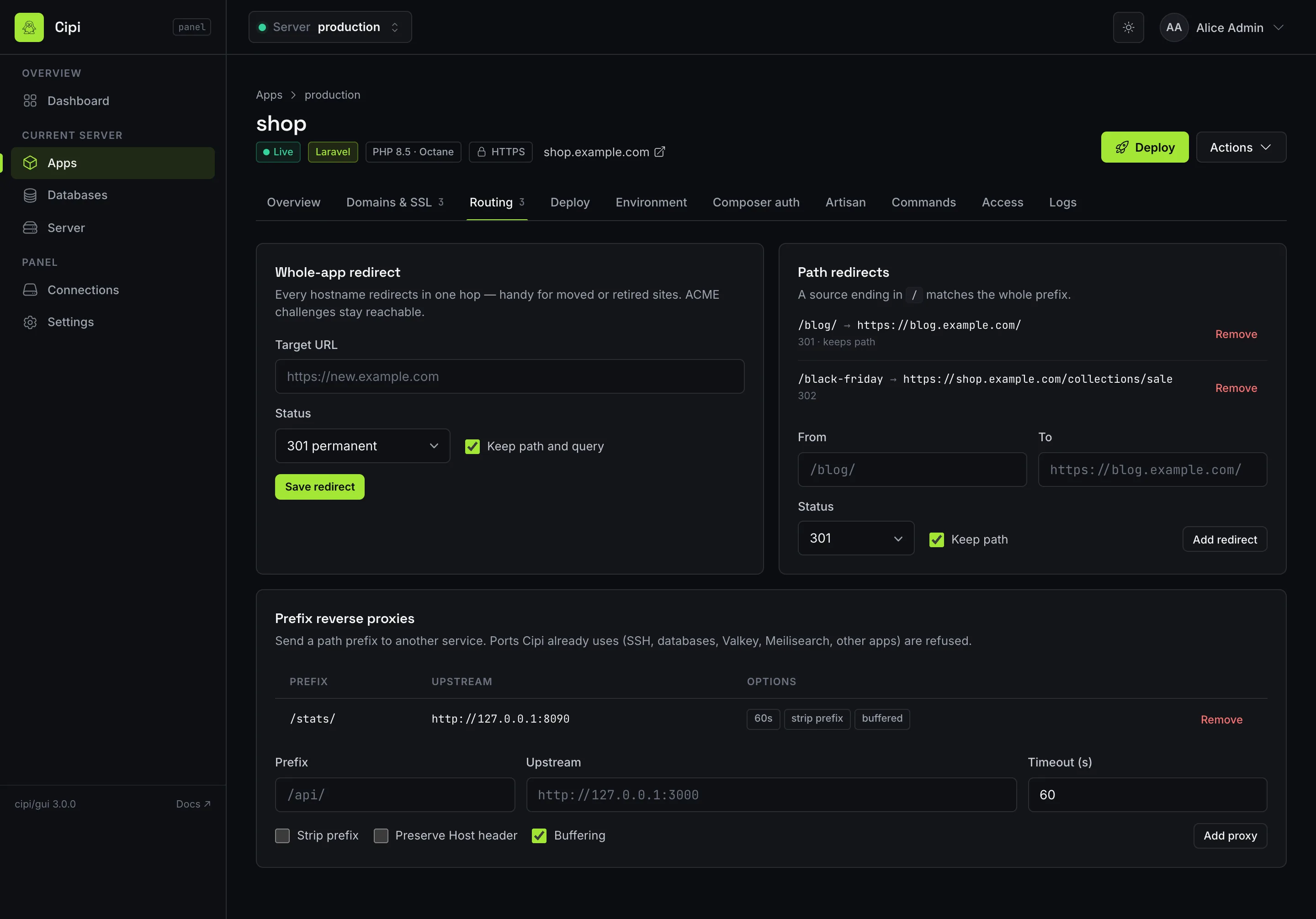Click the Settings gear icon

pyautogui.click(x=30, y=322)
